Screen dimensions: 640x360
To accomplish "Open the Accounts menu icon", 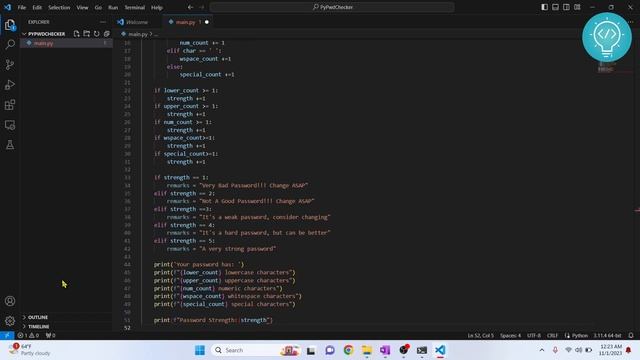I will pos(10,301).
